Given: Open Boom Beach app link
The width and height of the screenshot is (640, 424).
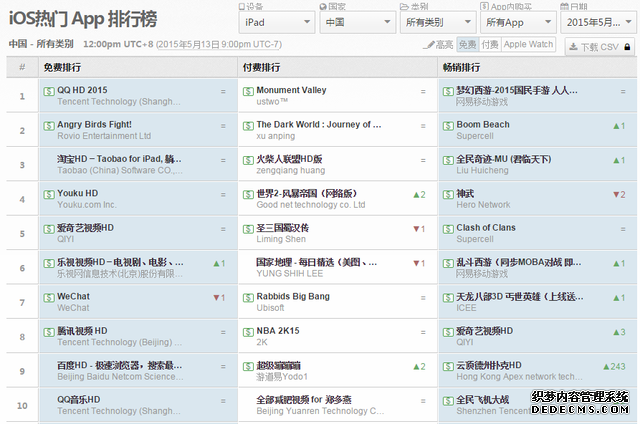Looking at the screenshot, I should tap(483, 124).
